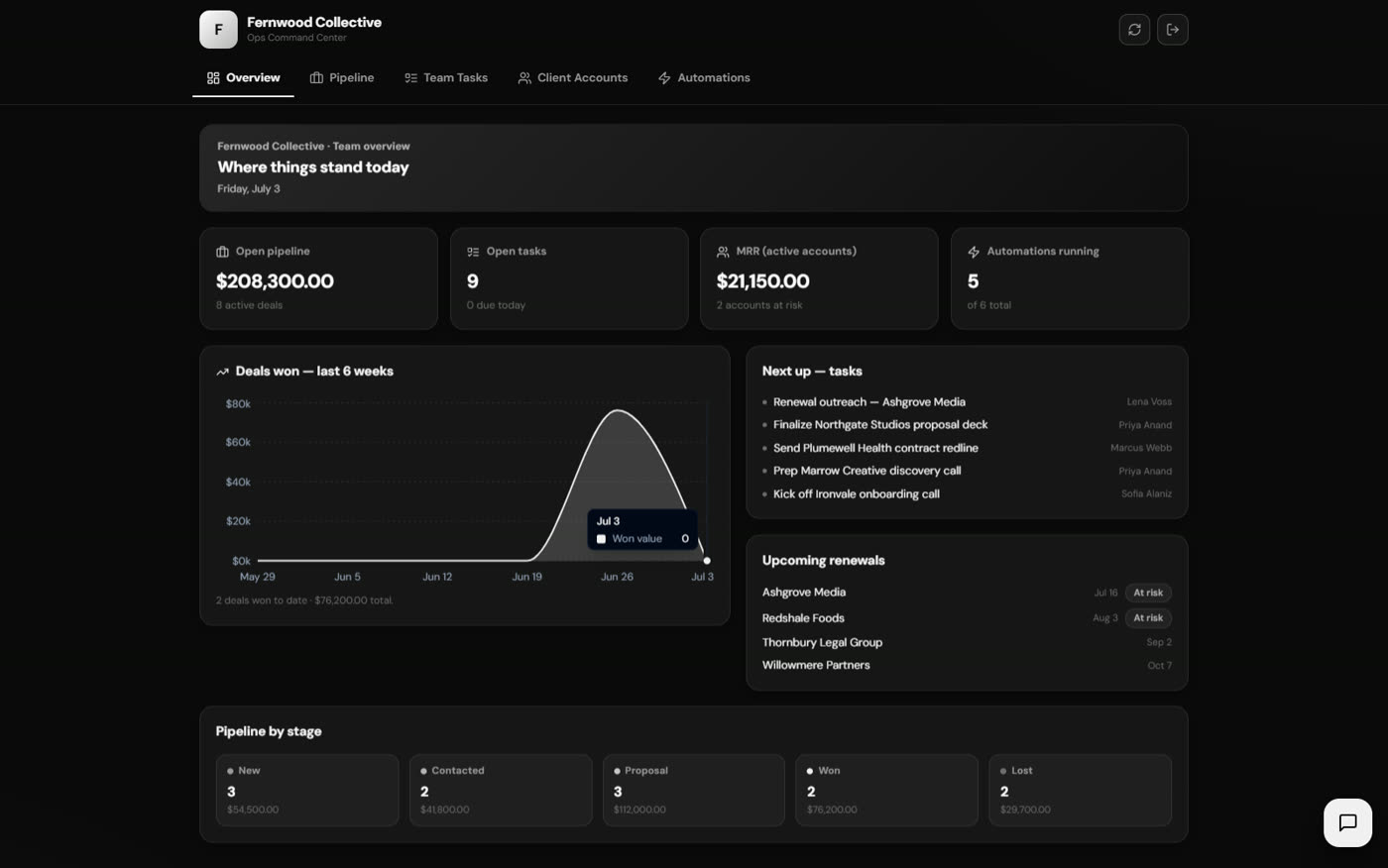Select the Automations running count 5

coord(973,281)
